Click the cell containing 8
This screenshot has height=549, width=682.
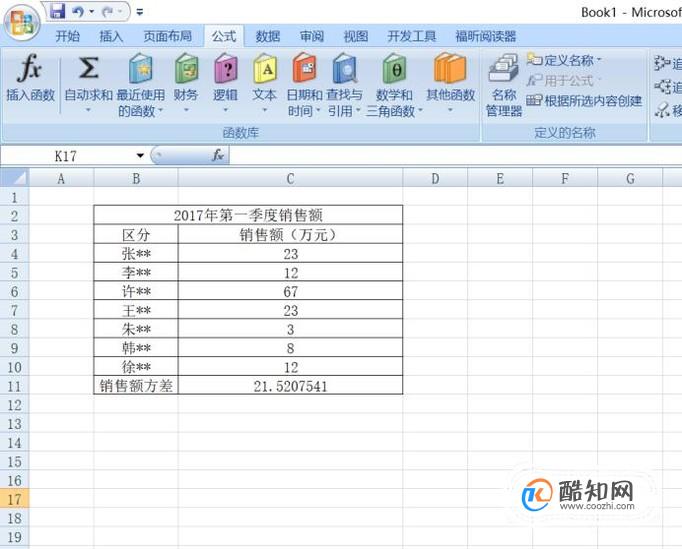(x=290, y=348)
